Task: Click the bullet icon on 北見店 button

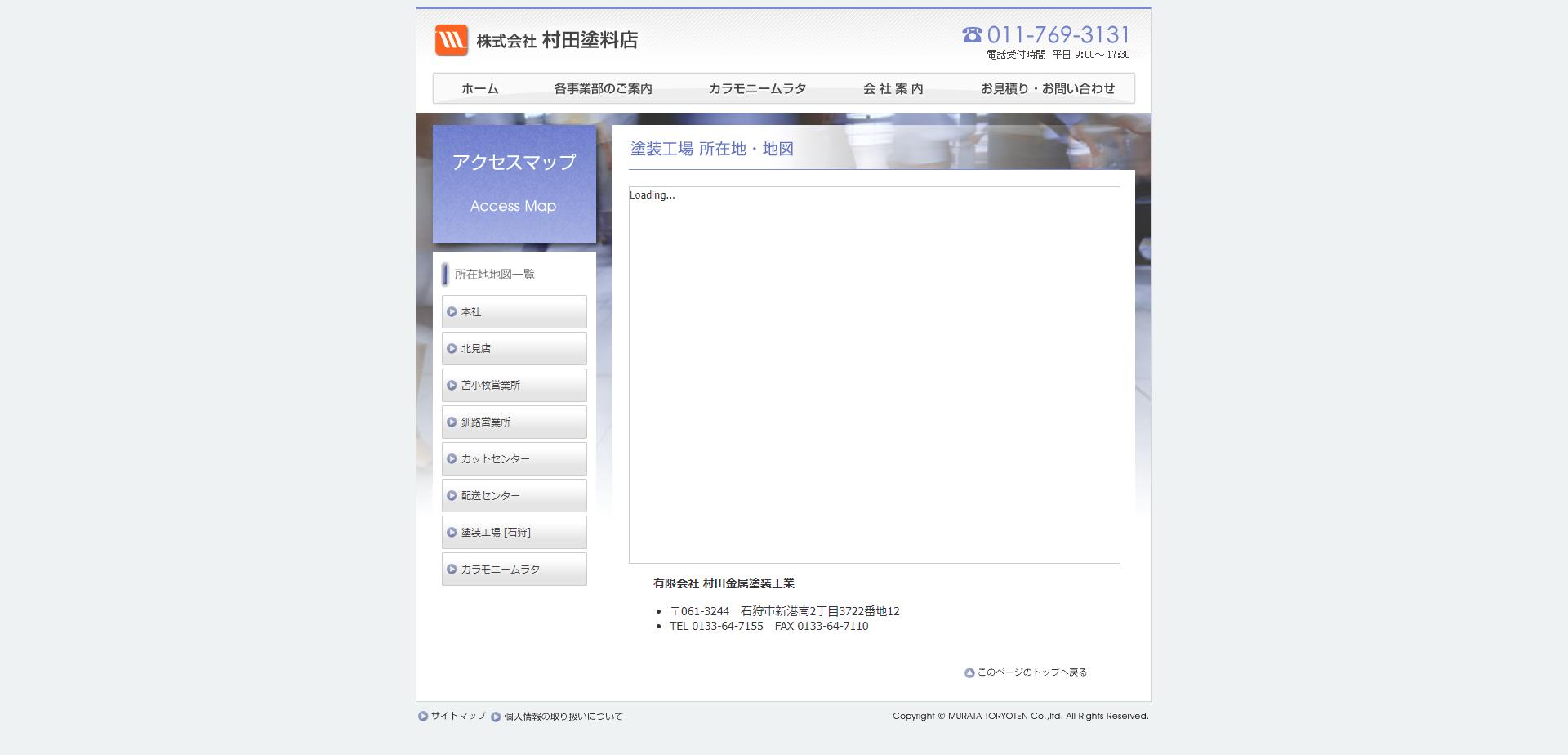Action: click(x=452, y=349)
